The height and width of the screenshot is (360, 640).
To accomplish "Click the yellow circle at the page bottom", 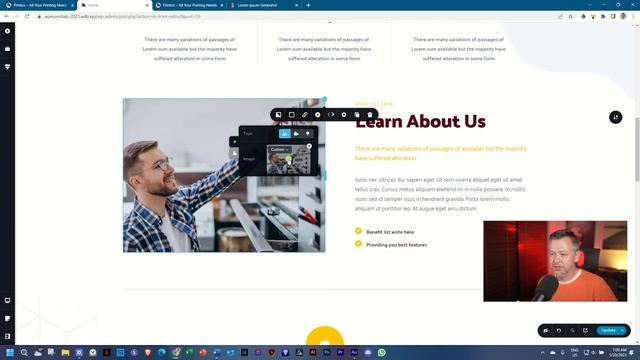I will [325, 336].
